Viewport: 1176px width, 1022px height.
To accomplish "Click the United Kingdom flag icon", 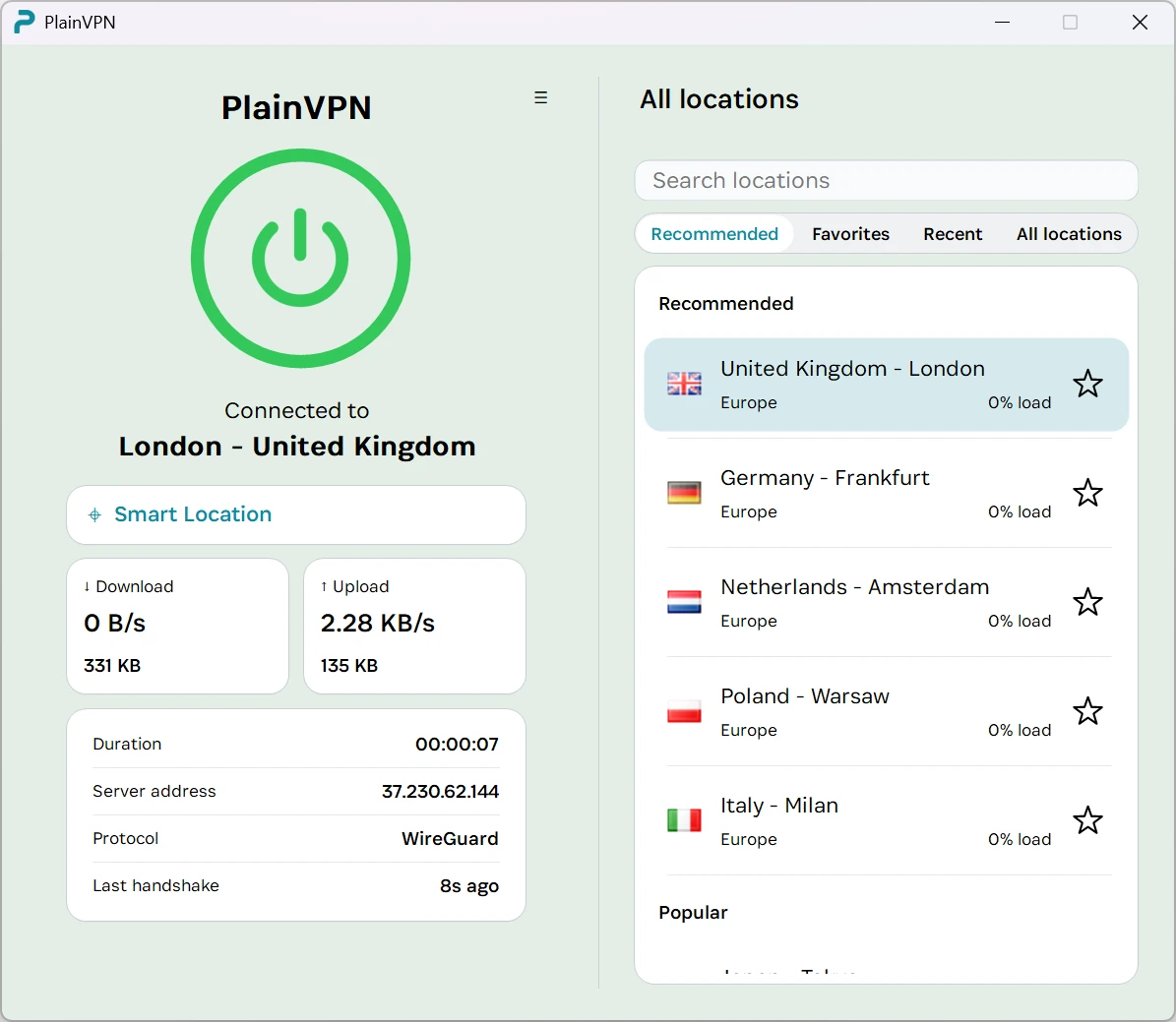I will click(684, 384).
